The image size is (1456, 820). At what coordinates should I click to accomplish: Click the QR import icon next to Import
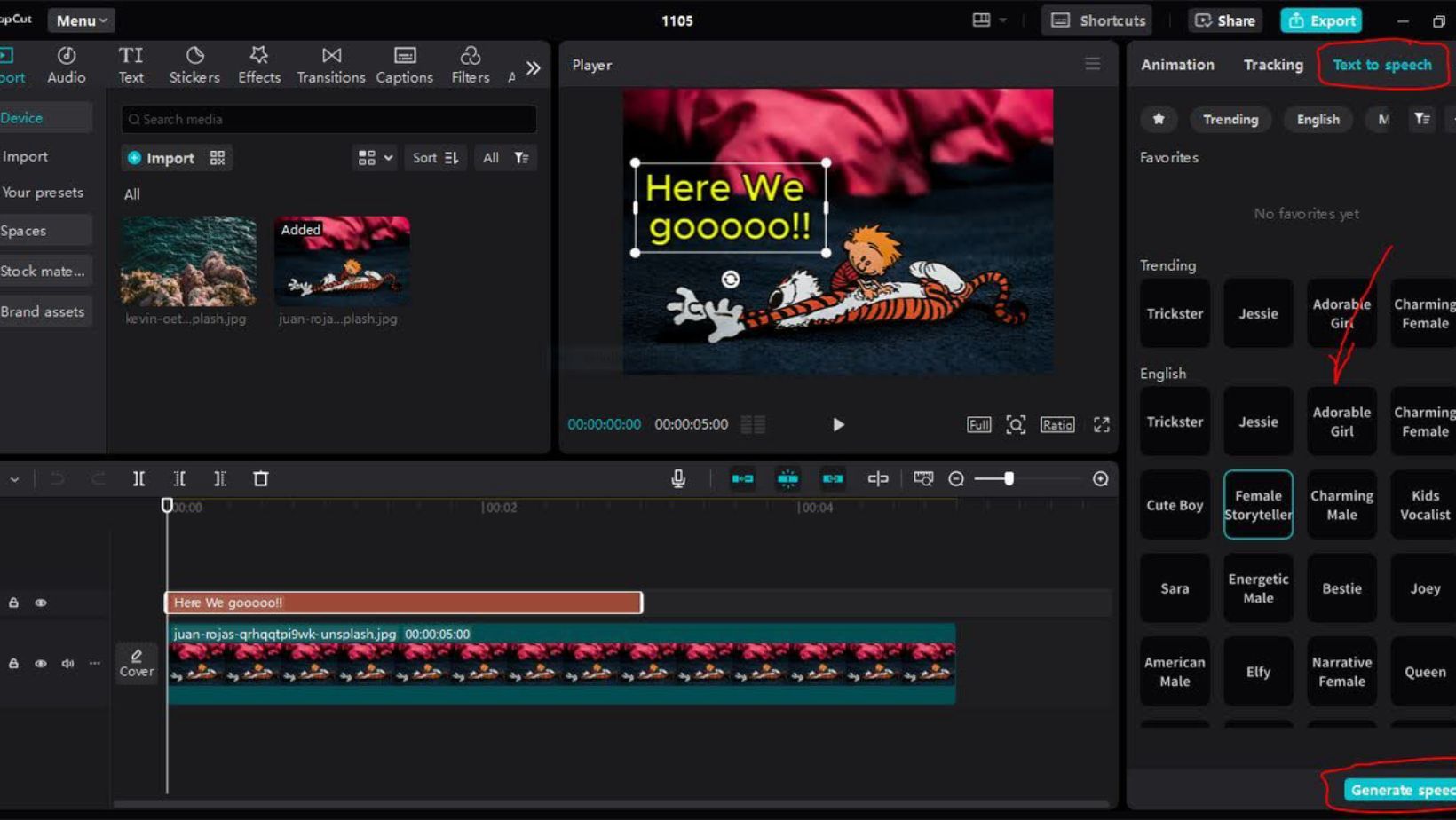point(218,157)
